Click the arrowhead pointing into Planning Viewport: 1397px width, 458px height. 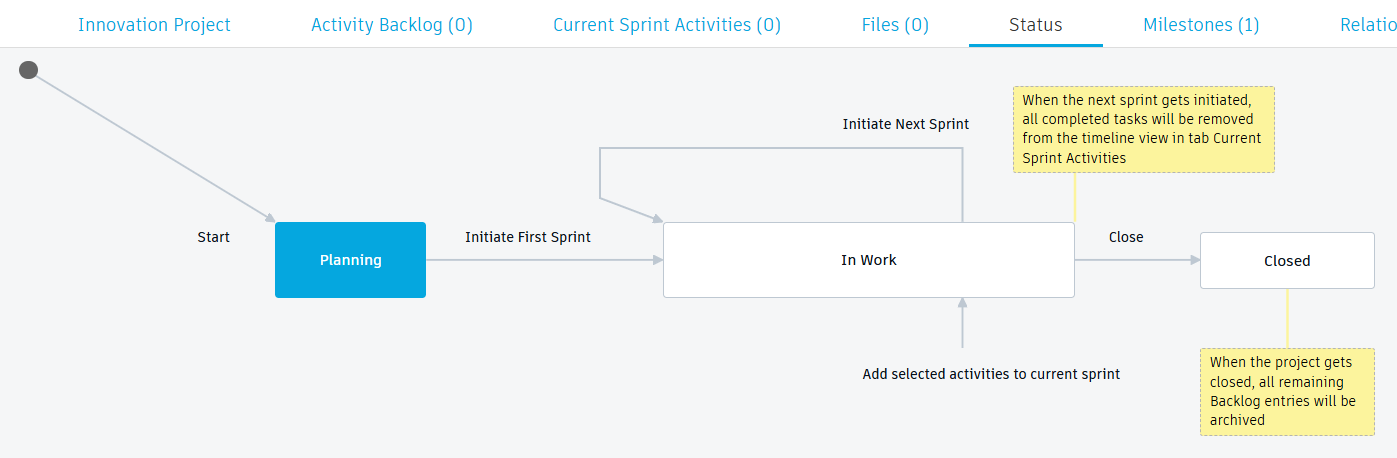(269, 218)
